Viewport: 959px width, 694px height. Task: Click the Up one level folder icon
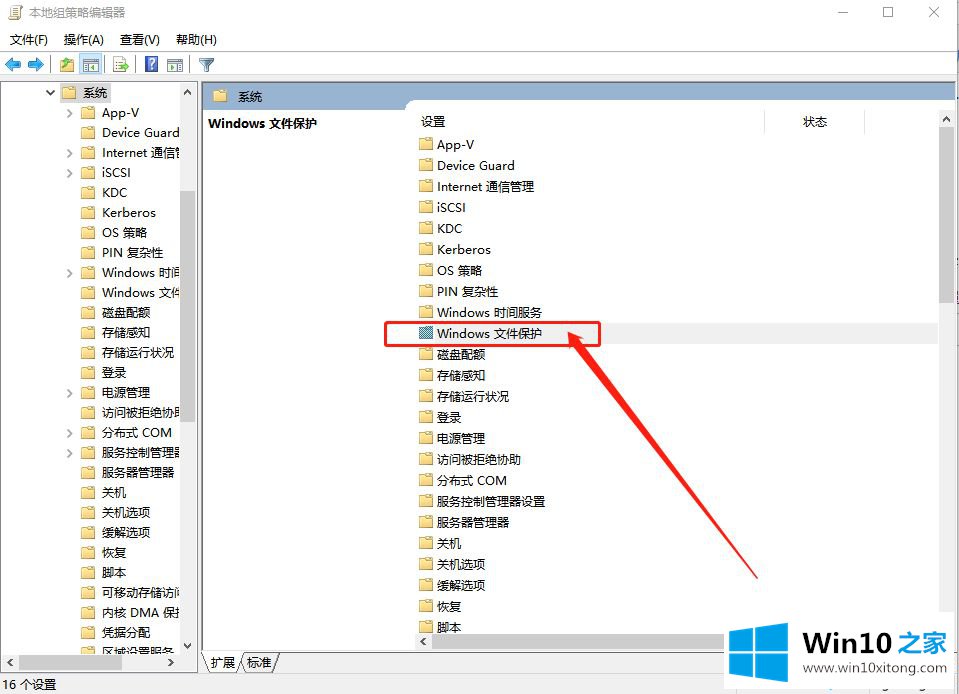(67, 65)
